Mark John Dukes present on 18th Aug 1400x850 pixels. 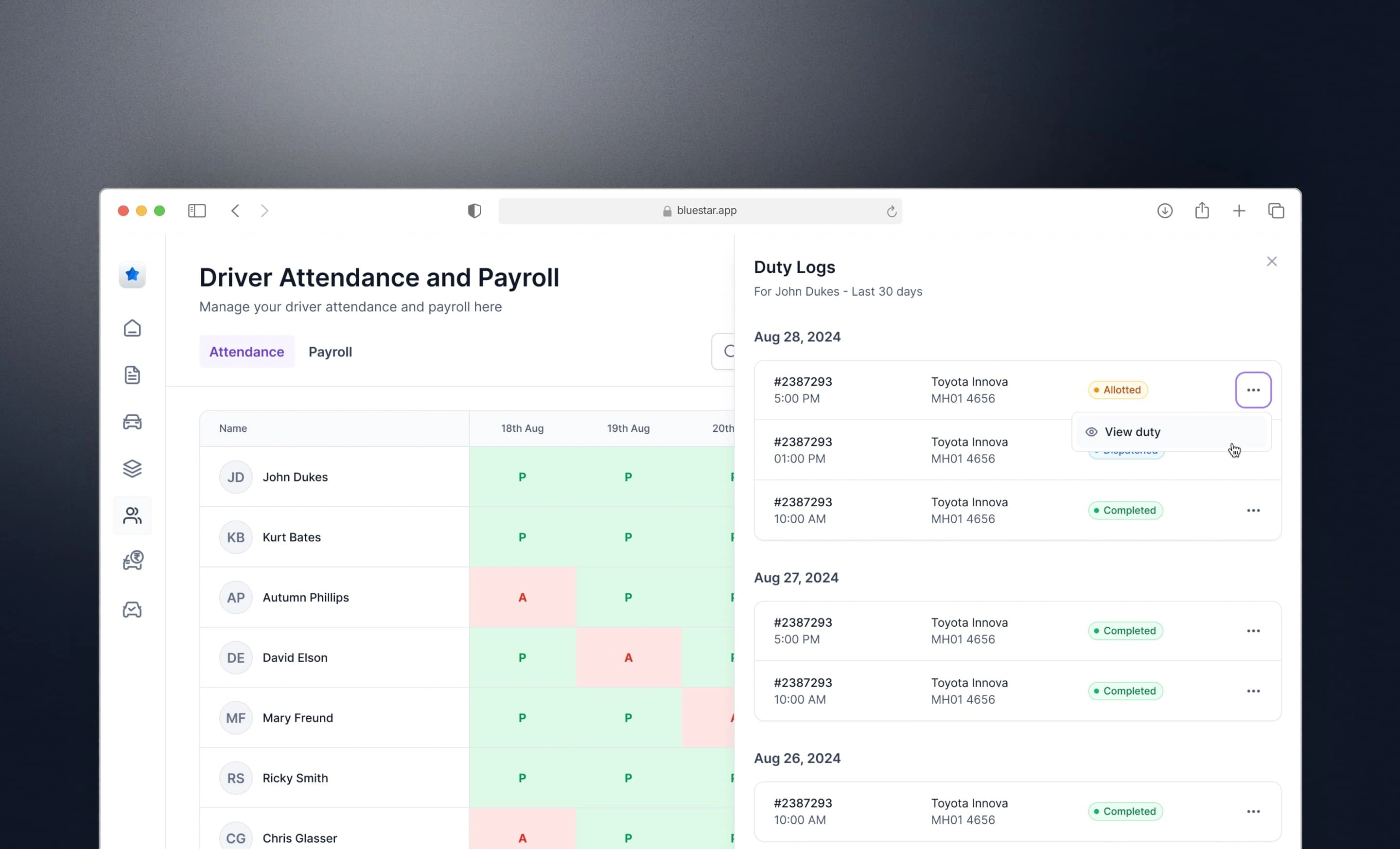click(x=522, y=477)
